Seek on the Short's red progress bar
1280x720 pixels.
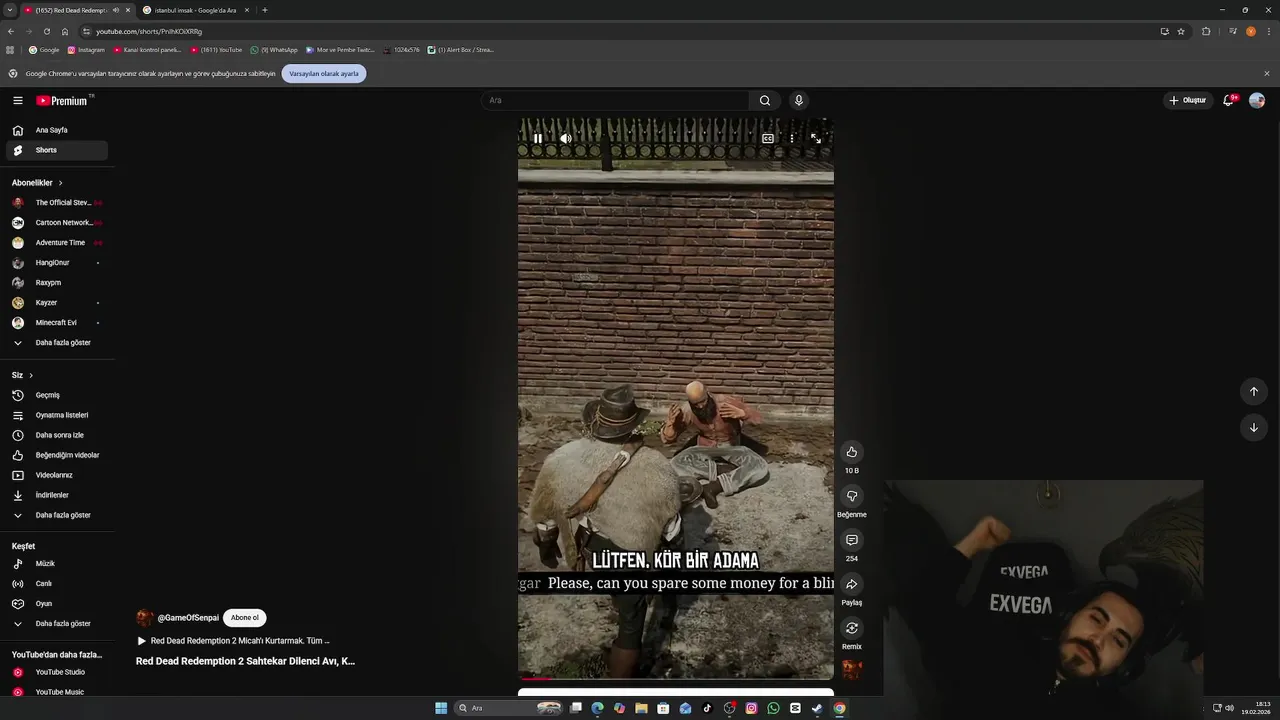point(676,679)
